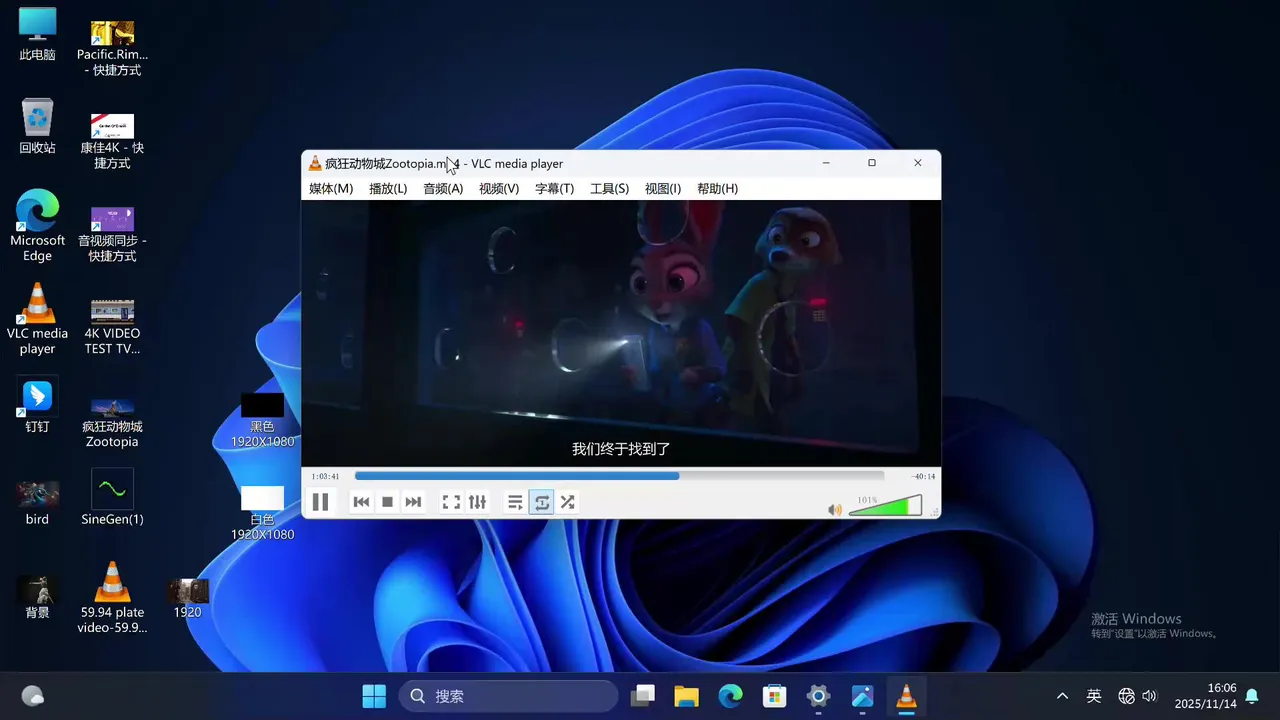Click the taskbar 搜索 search box
The height and width of the screenshot is (720, 1280).
[508, 696]
